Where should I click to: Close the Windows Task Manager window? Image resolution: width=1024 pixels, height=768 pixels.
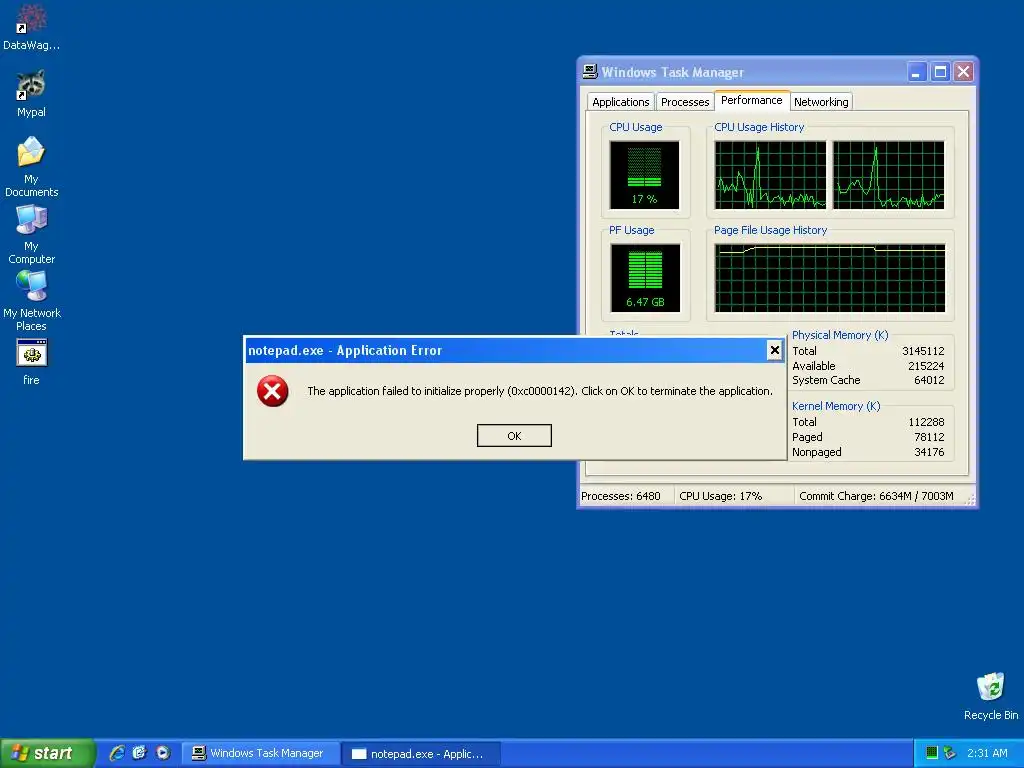pyautogui.click(x=963, y=72)
